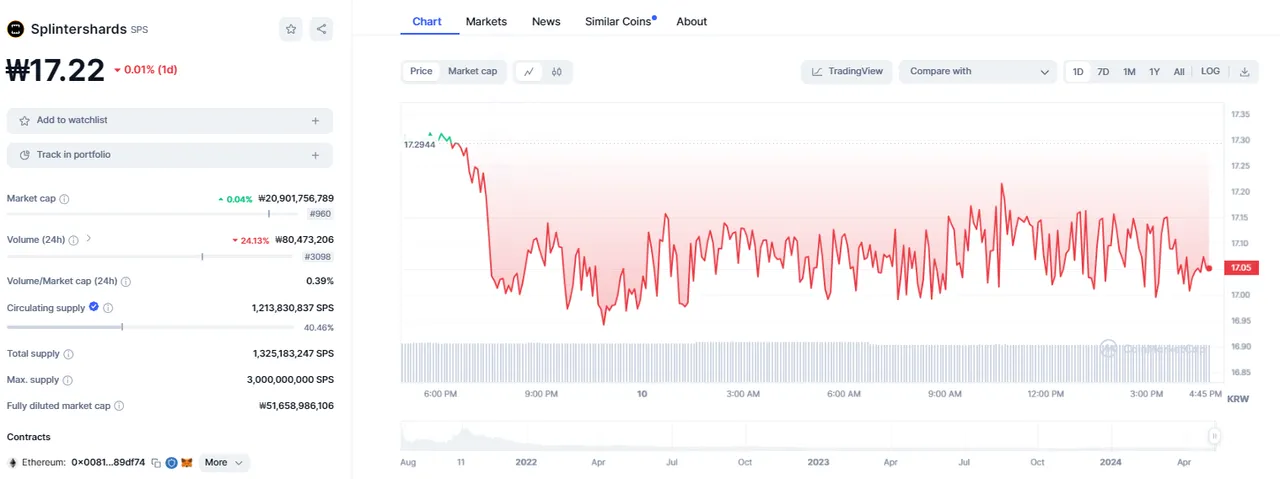Click Track in portfolio button
1280x479 pixels.
point(170,155)
